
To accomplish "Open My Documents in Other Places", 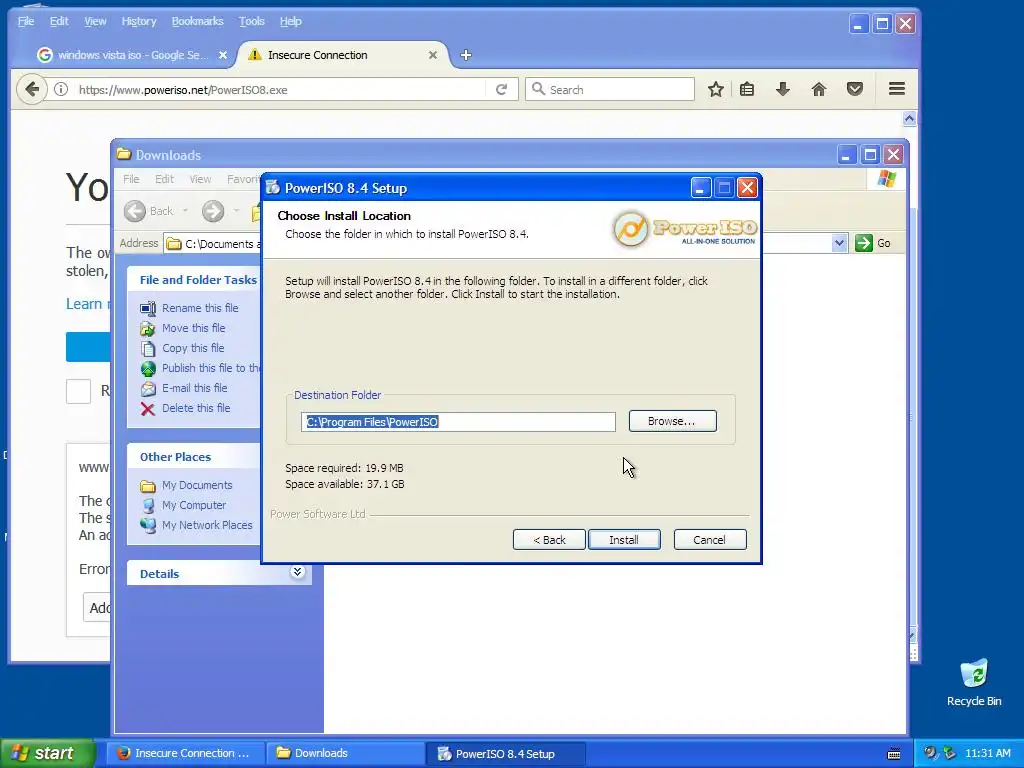I will click(x=197, y=485).
